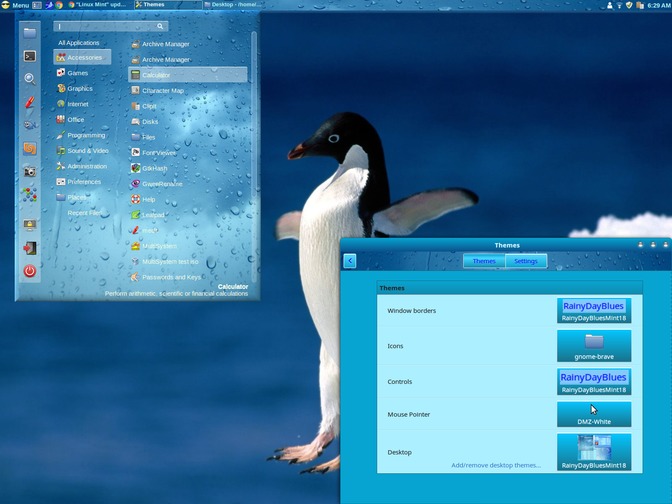The height and width of the screenshot is (504, 672).
Task: Switch to Linux Mint Chrome window in panel
Action: click(x=98, y=5)
